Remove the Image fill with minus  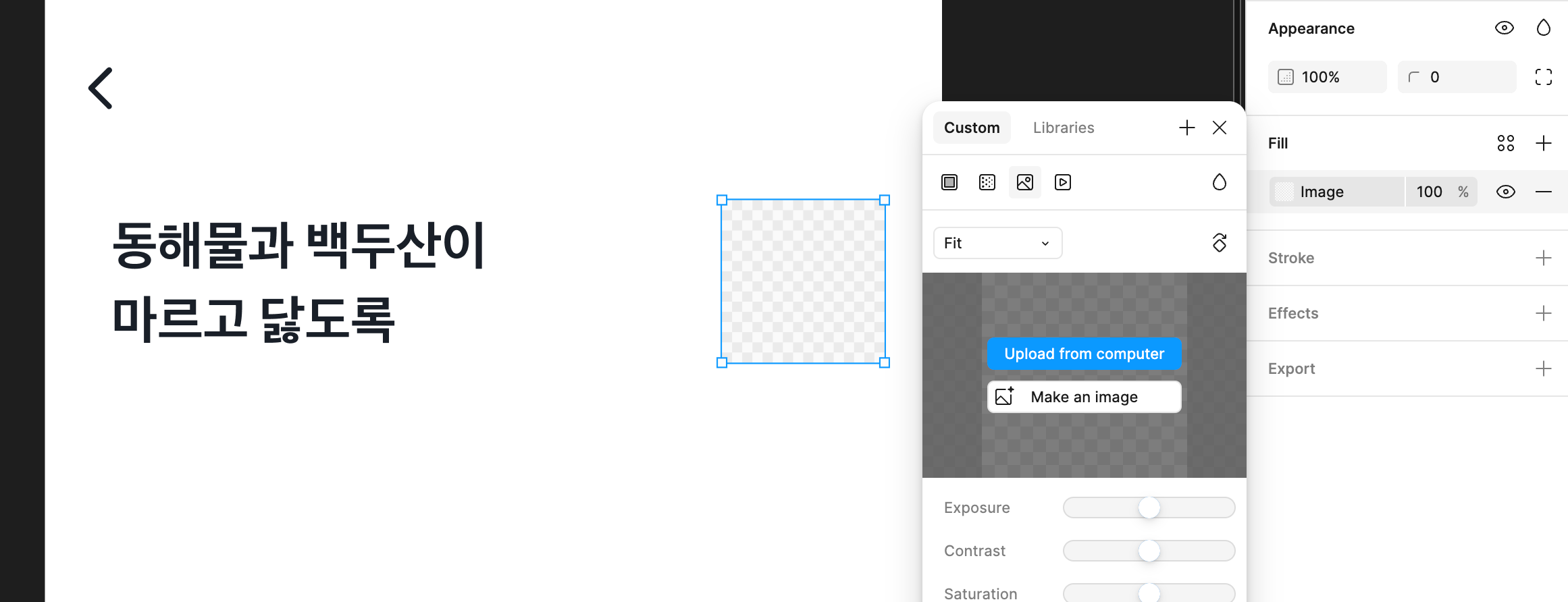click(1543, 192)
